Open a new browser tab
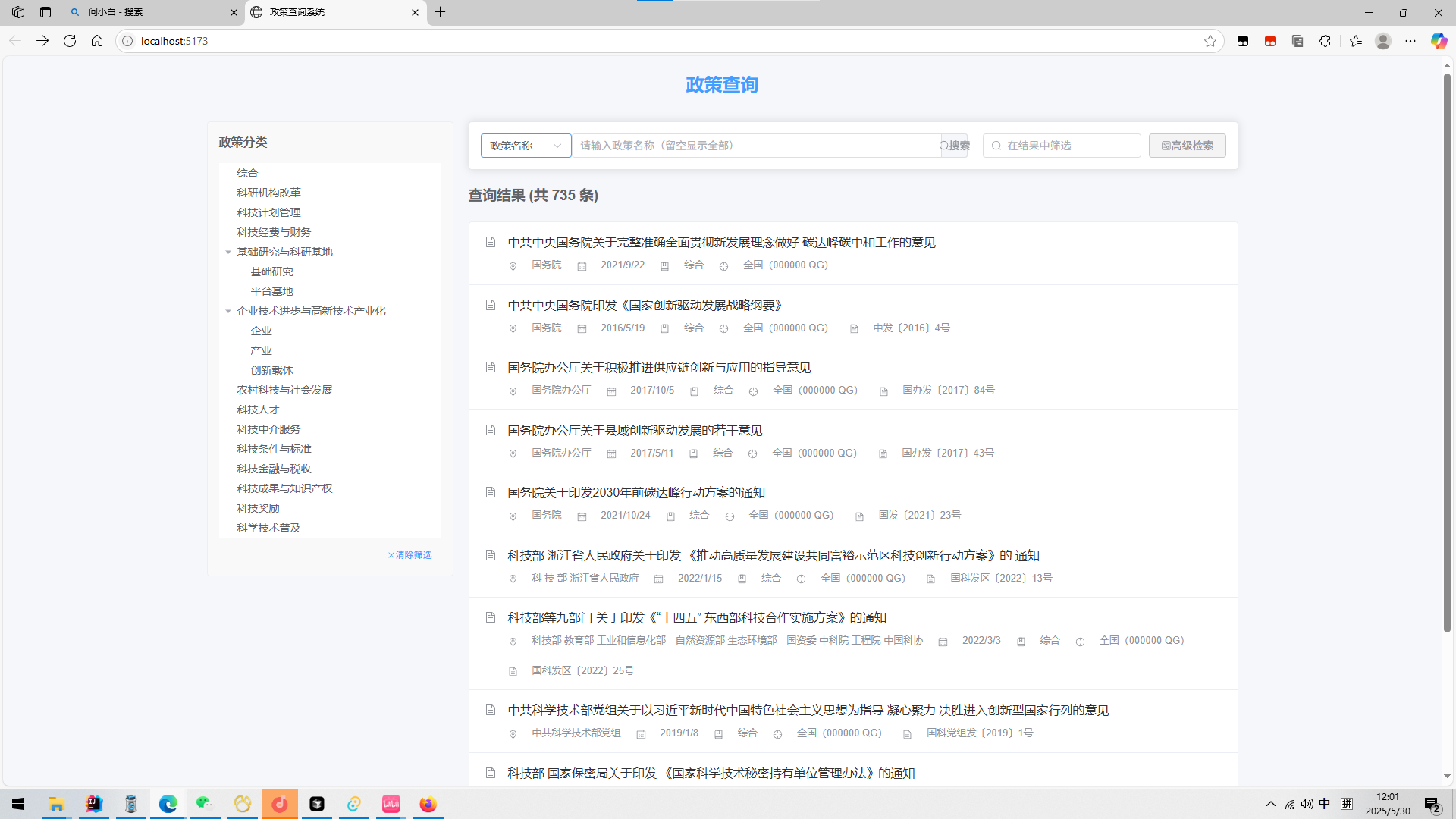 click(x=441, y=12)
